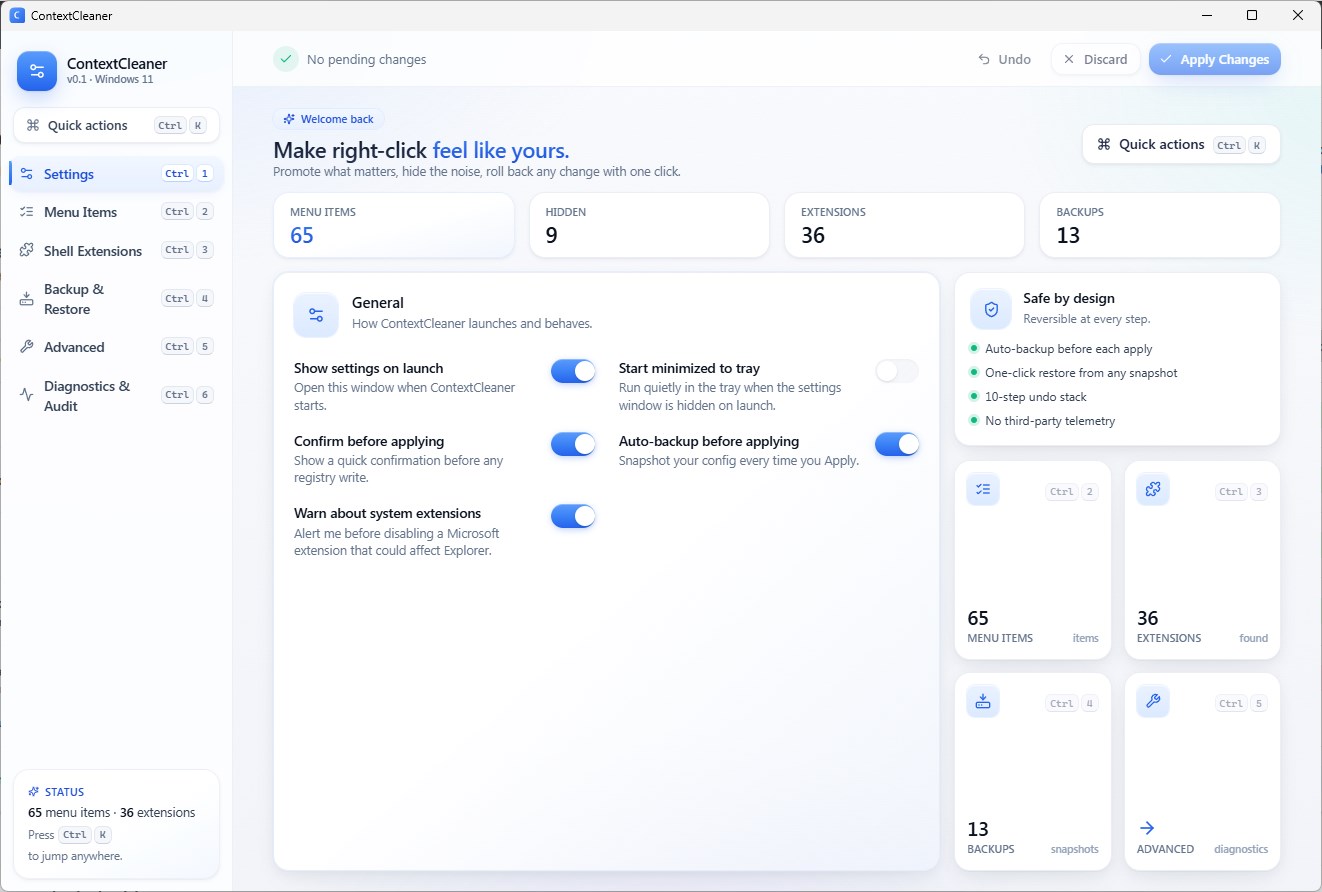
Task: Open Backup & Restore page
Action: tap(117, 299)
